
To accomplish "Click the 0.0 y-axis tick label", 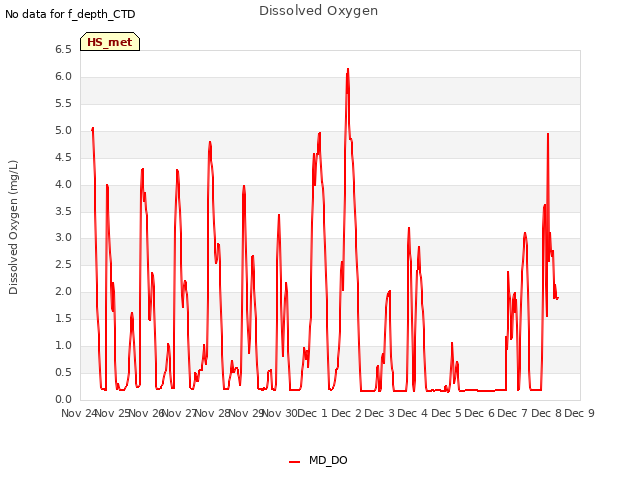I will [63, 399].
